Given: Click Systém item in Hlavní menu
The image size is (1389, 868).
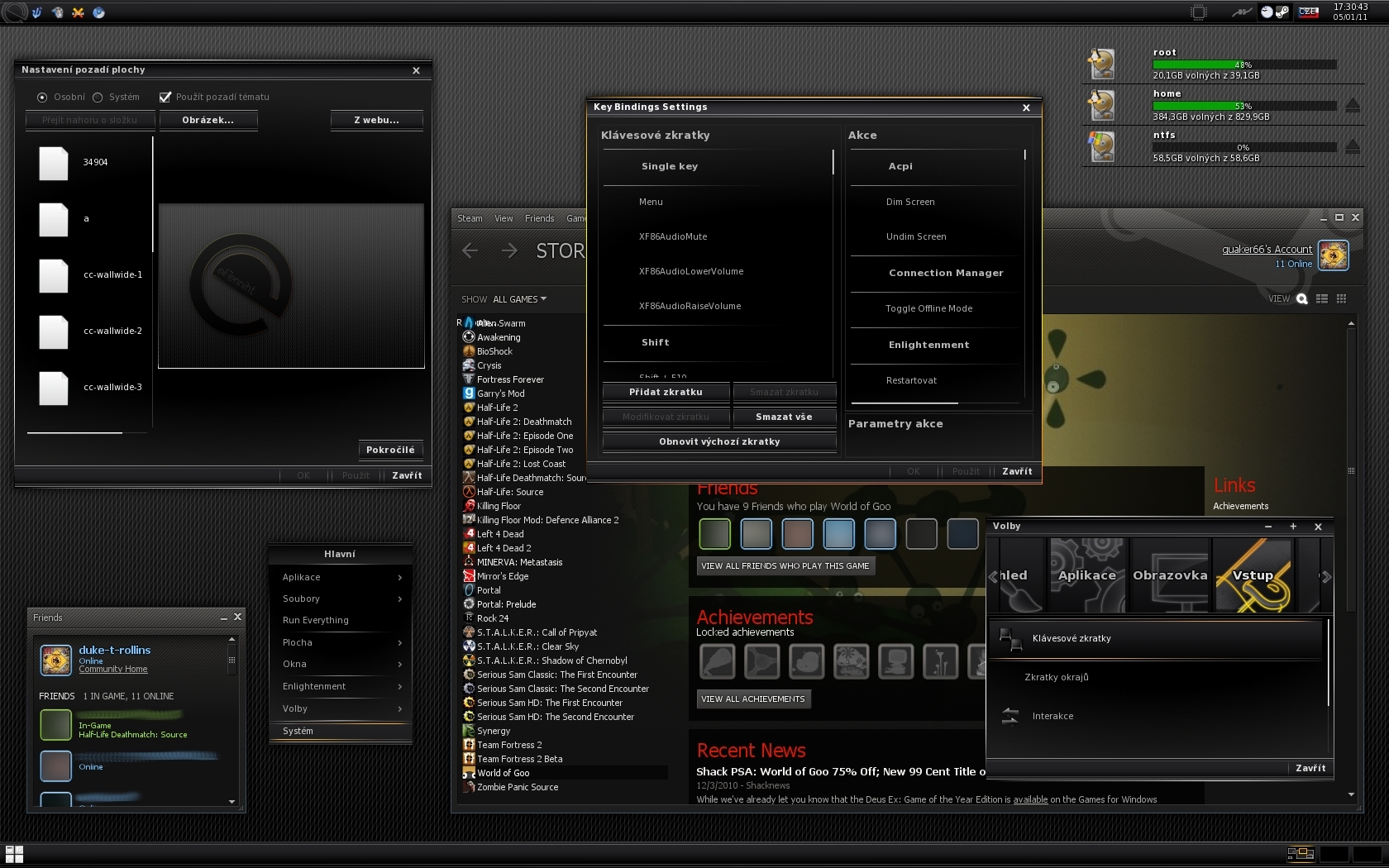Looking at the screenshot, I should pyautogui.click(x=341, y=731).
